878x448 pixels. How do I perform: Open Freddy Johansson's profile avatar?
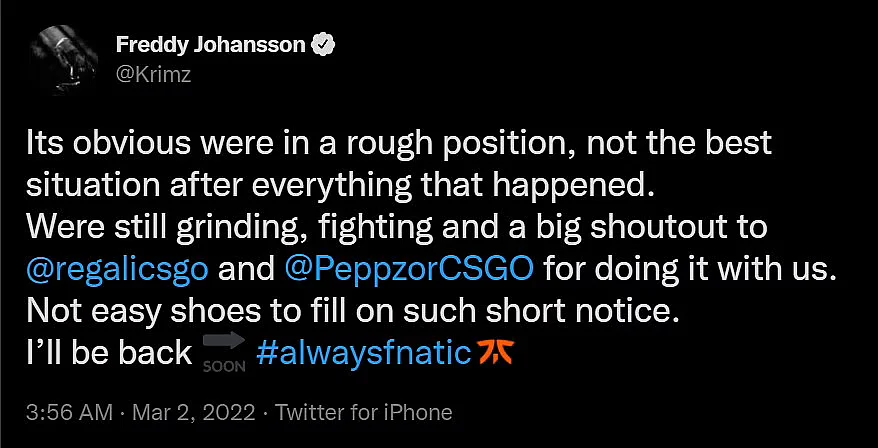point(64,59)
